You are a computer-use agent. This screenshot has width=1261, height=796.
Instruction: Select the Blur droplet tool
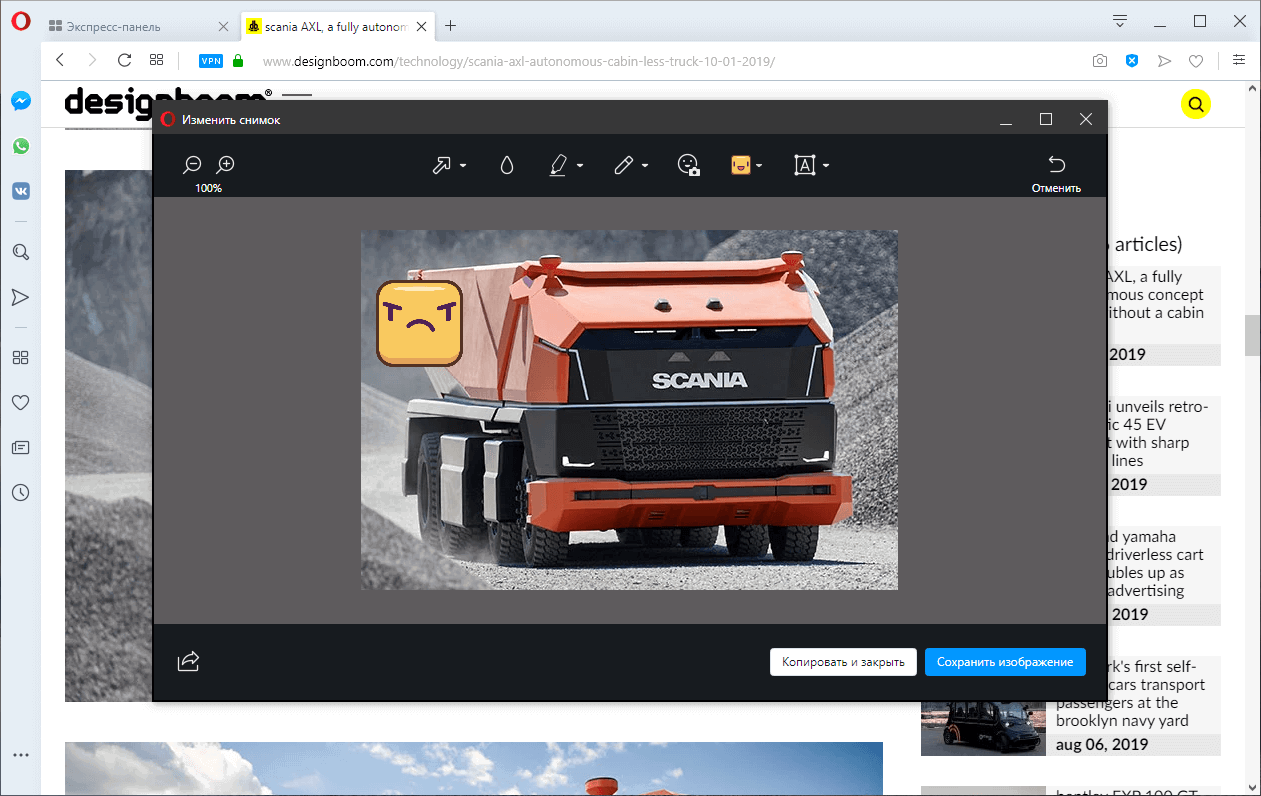[507, 166]
